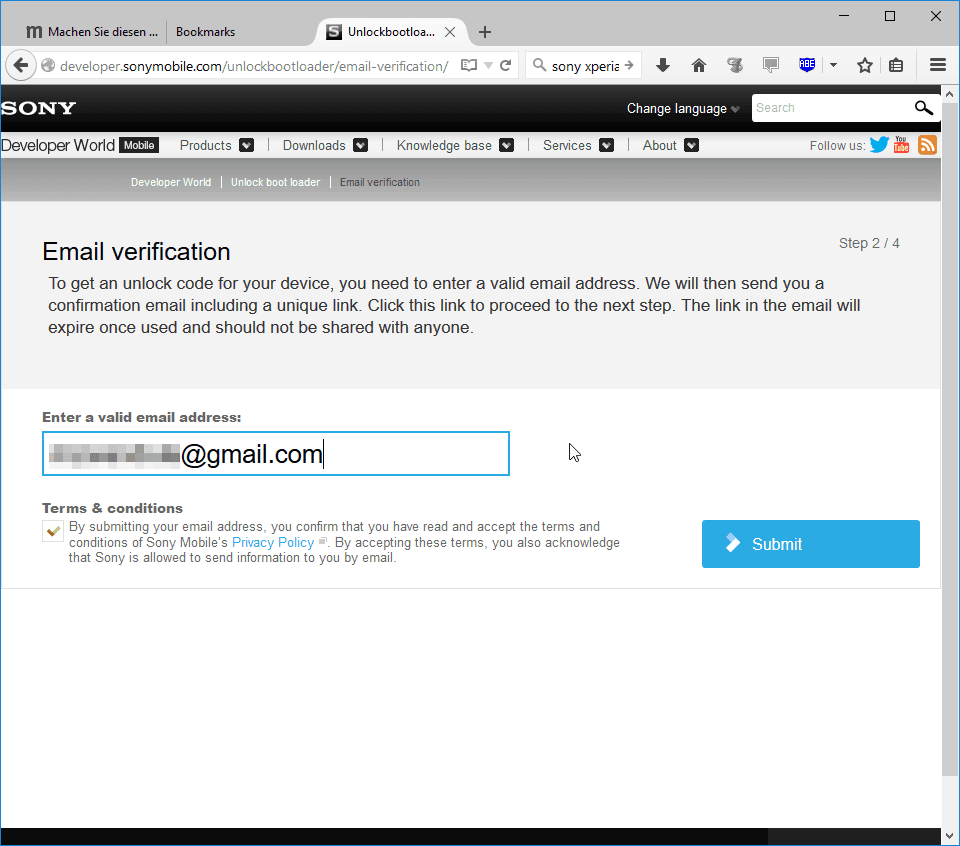This screenshot has width=960, height=846.
Task: Click the 'Email verification' heading
Action: point(137,252)
